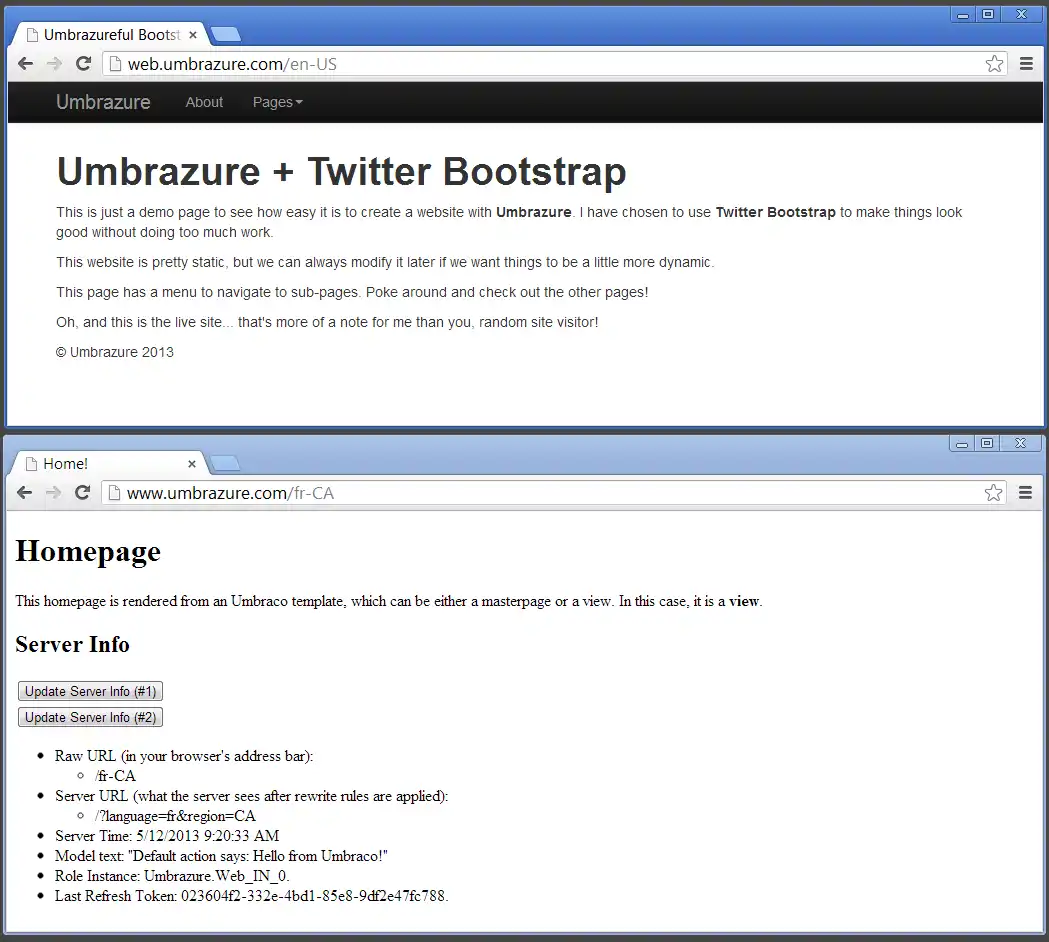Click the Last Refresh Token entry
Screen dimensions: 1049x942
coord(252,897)
